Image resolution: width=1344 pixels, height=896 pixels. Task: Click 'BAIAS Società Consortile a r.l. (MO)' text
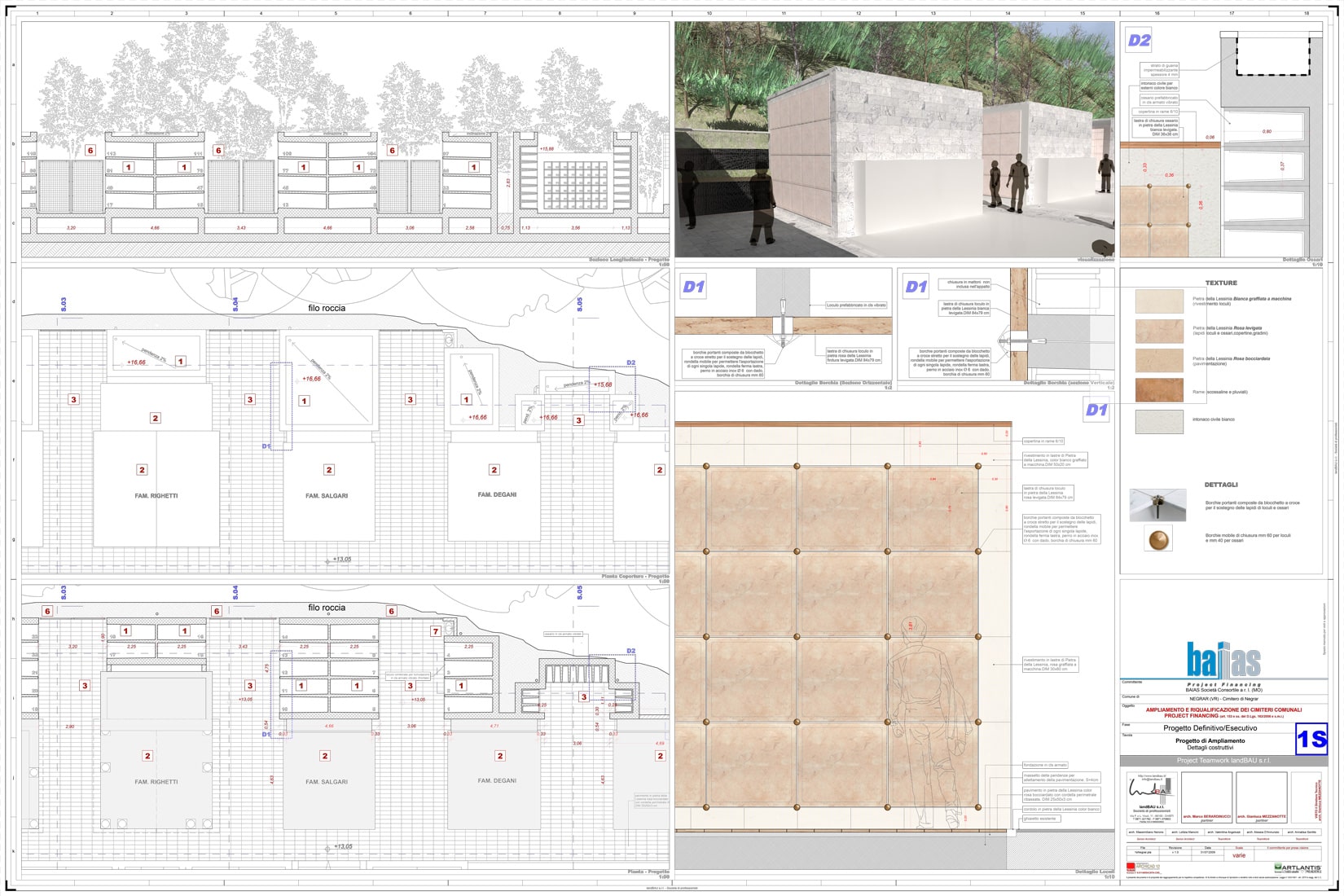point(1223,690)
